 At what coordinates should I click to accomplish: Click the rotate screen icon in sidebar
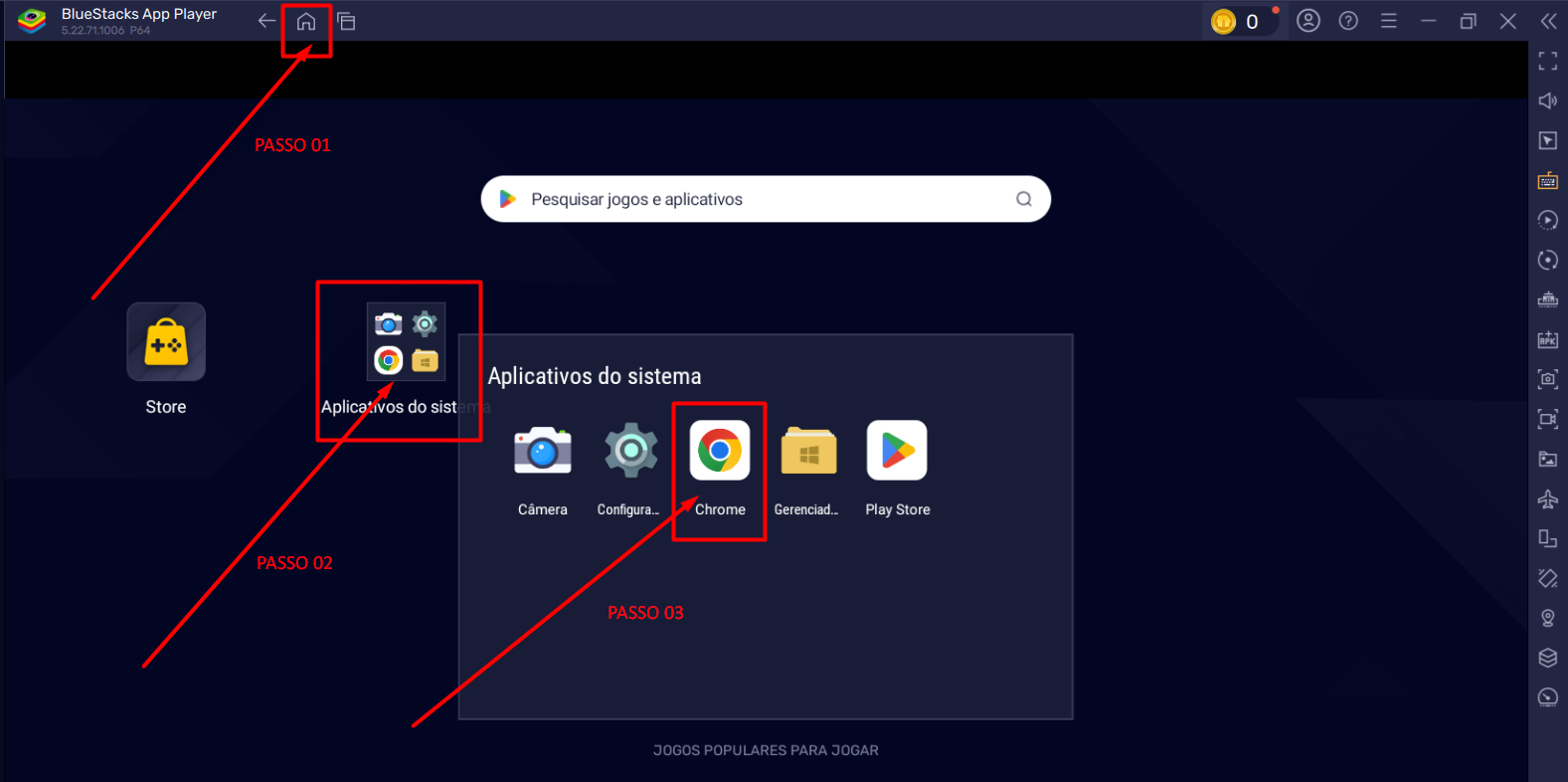(1548, 538)
